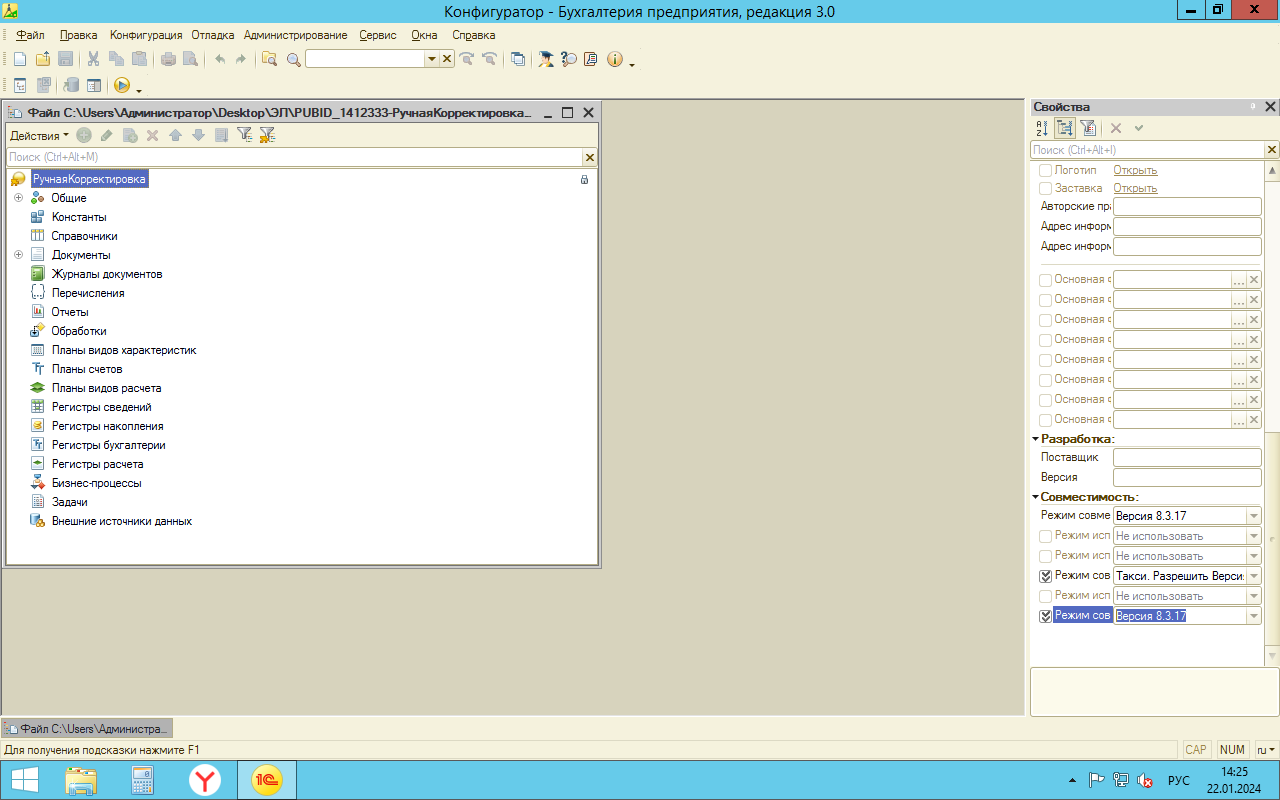
Task: Uncheck checkbox of highlighted Режим сов row
Action: [1046, 616]
